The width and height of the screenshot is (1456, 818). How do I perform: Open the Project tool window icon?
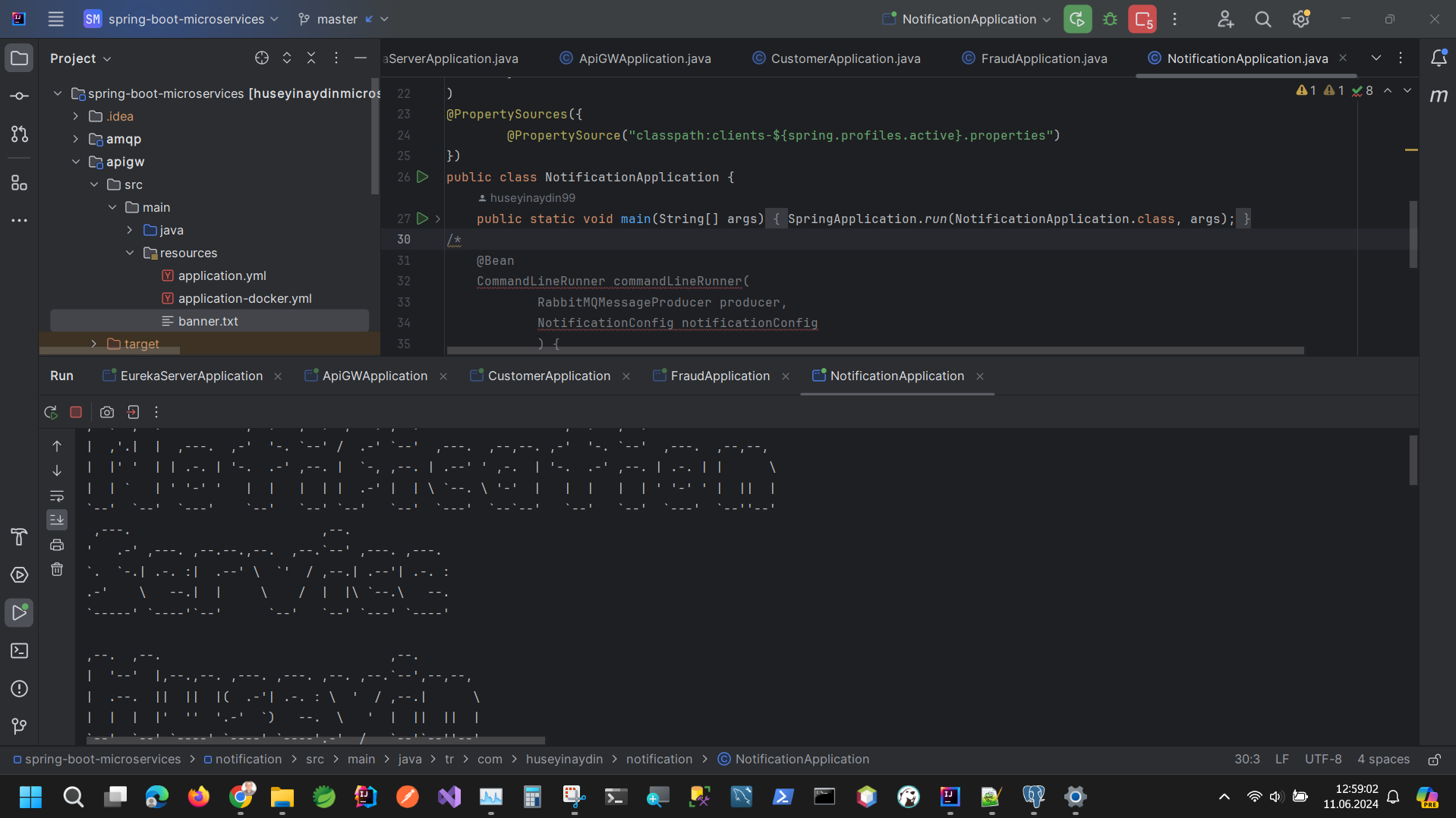[20, 58]
